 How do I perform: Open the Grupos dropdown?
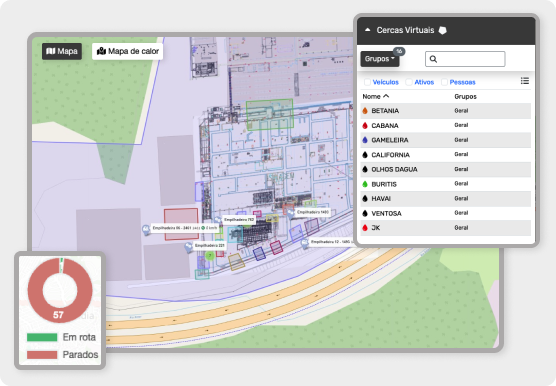point(380,59)
